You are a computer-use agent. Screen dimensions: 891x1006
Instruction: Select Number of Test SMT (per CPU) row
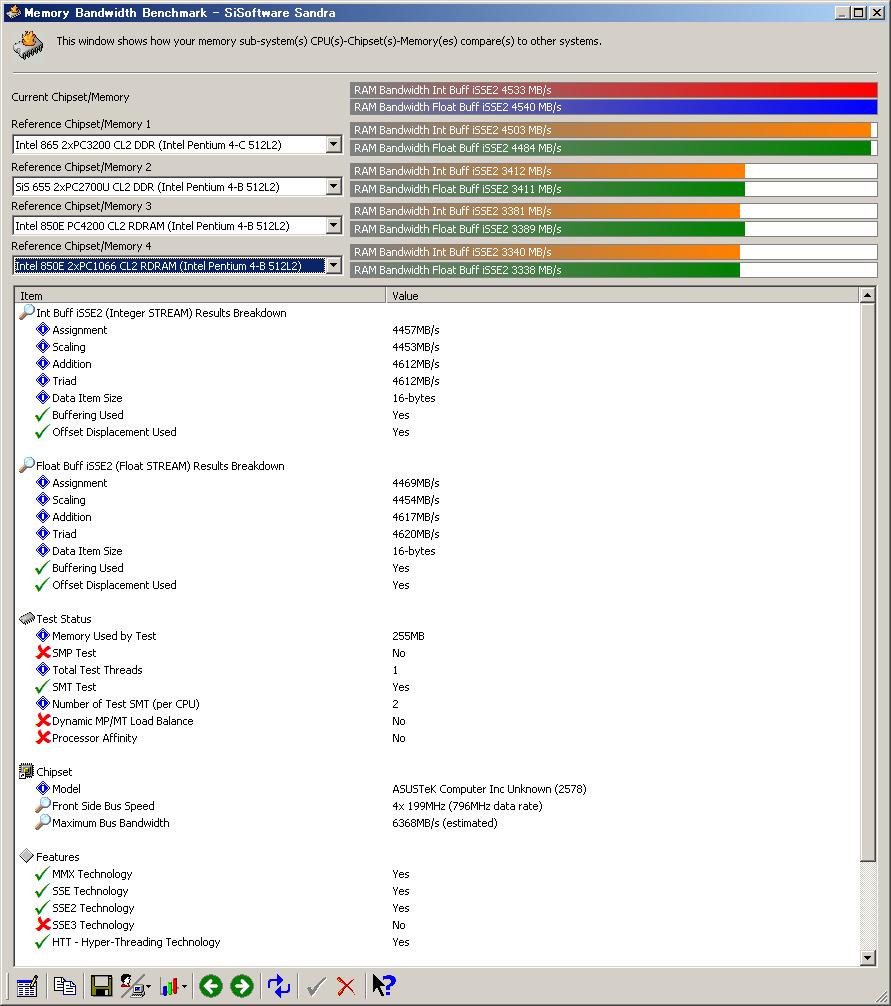(x=436, y=704)
